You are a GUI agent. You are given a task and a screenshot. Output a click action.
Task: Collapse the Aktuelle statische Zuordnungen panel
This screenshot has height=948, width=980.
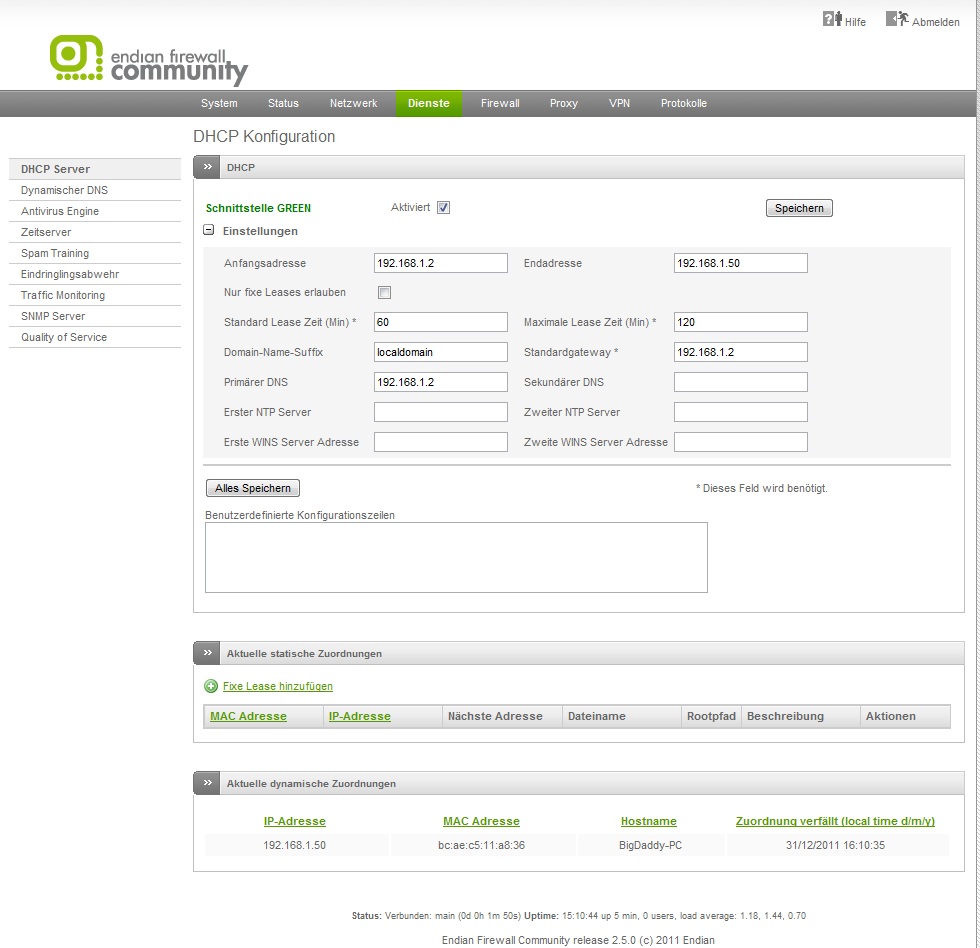click(208, 653)
